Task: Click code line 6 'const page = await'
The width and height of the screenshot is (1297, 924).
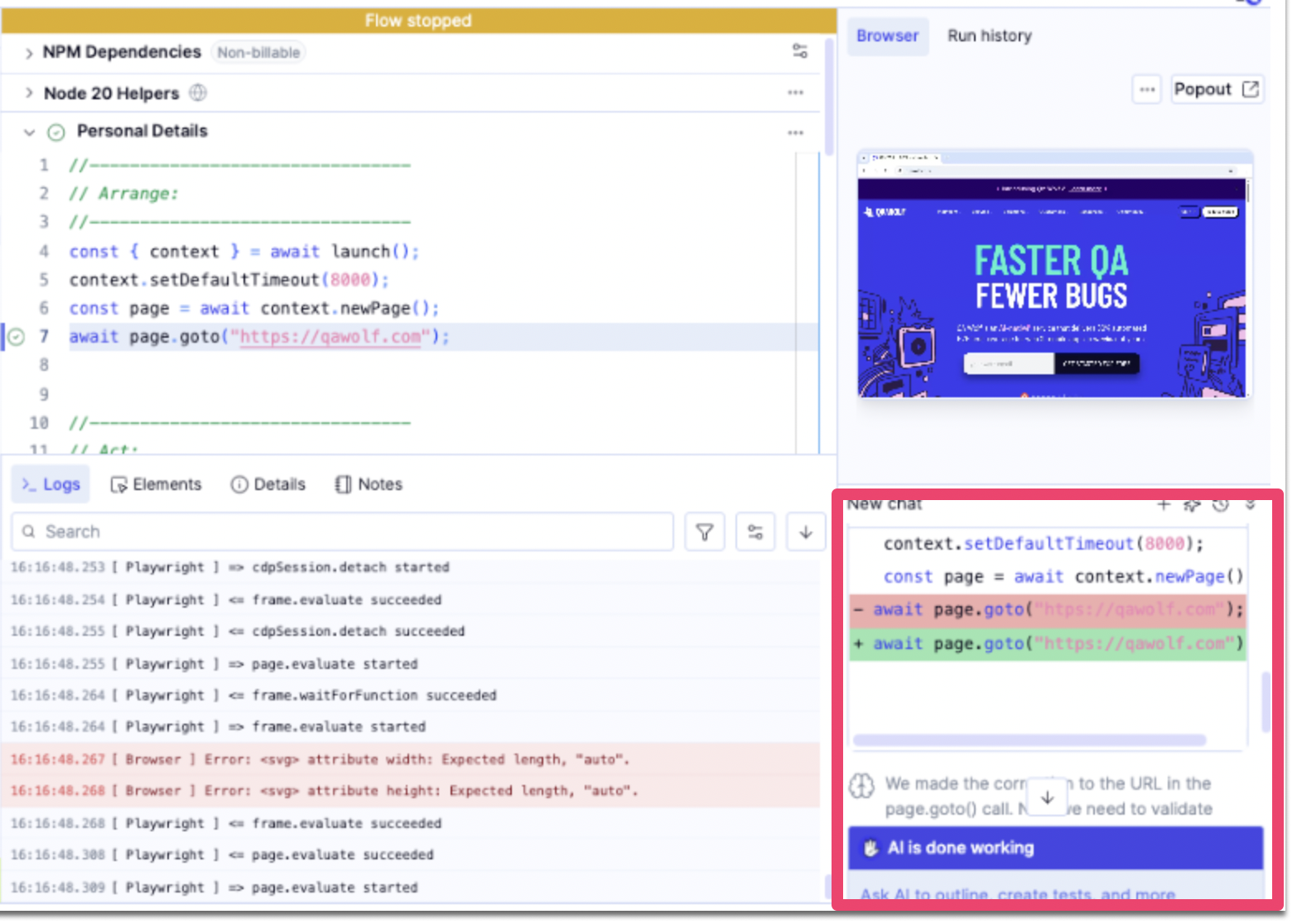Action: 254,308
